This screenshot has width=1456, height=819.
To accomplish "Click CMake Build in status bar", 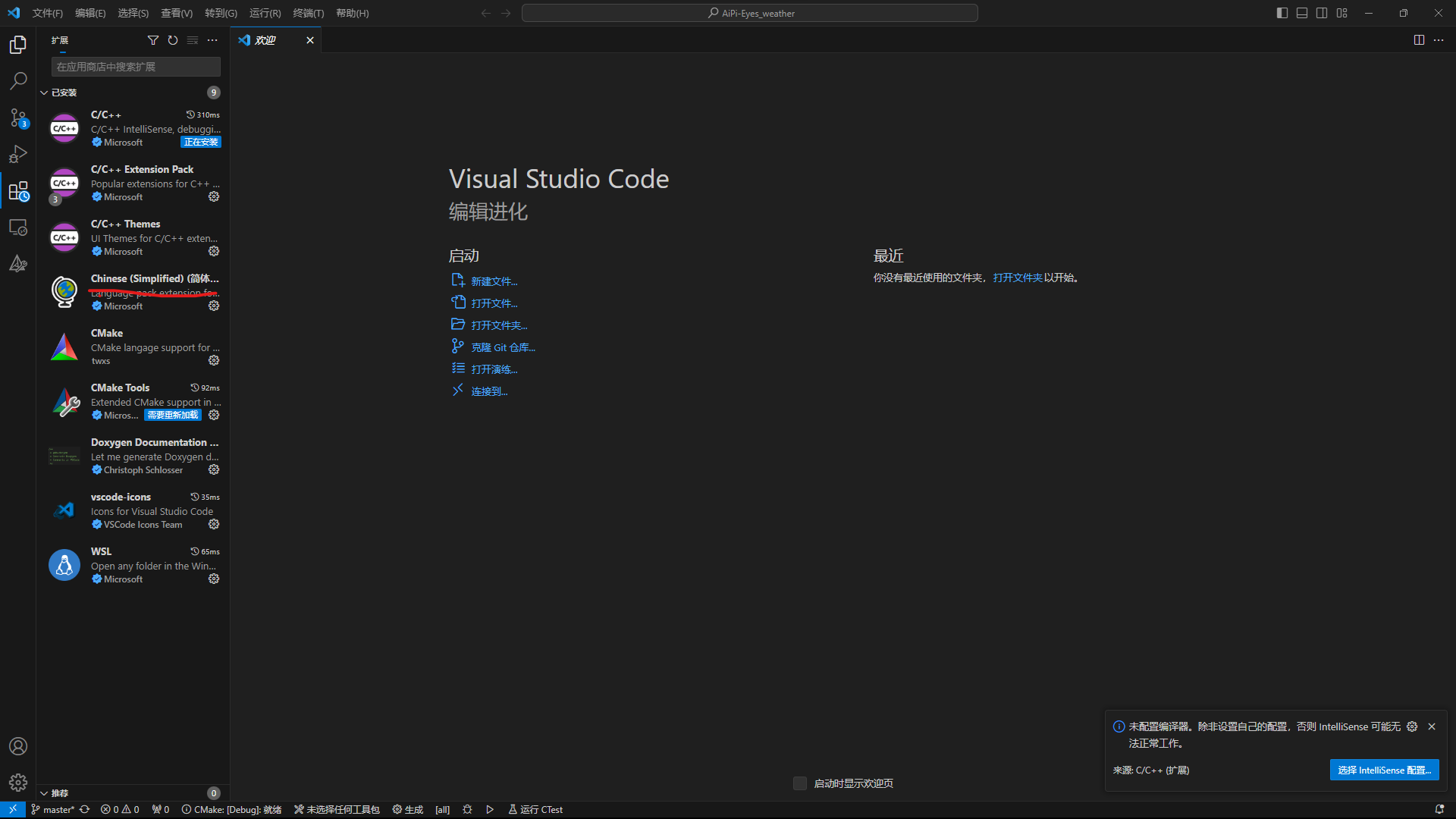I will click(408, 809).
